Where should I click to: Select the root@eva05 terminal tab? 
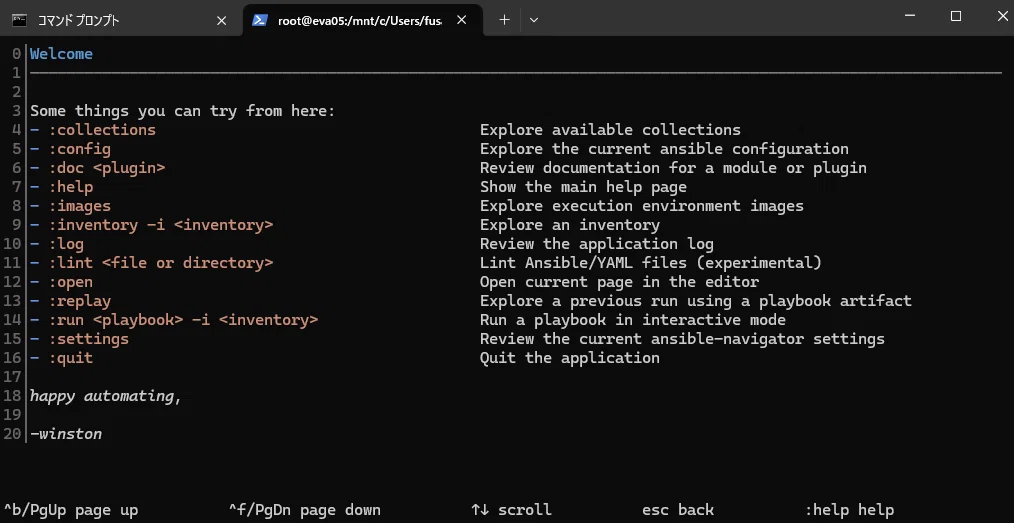click(361, 21)
